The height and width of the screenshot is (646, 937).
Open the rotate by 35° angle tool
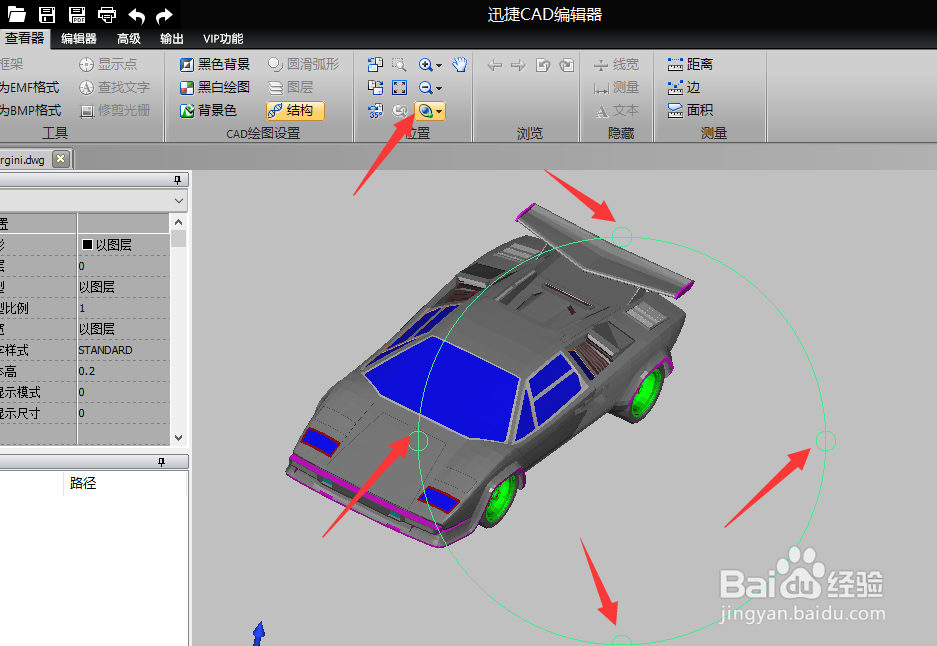coord(375,111)
